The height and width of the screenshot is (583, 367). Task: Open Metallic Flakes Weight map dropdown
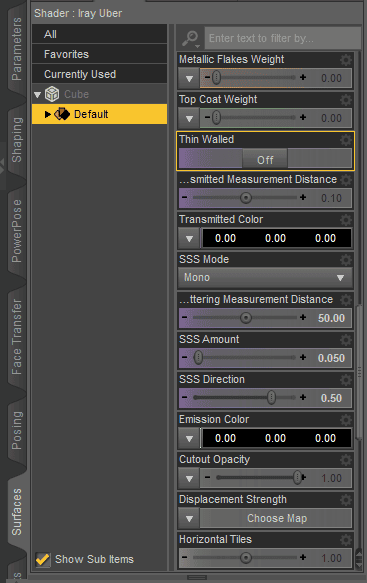(x=189, y=78)
